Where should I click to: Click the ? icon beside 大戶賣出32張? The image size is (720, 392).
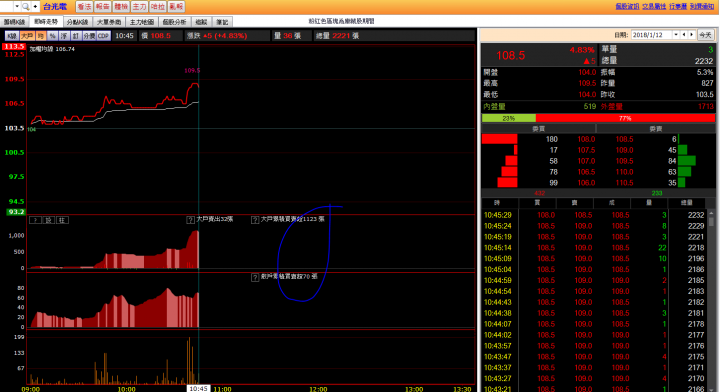[190, 220]
